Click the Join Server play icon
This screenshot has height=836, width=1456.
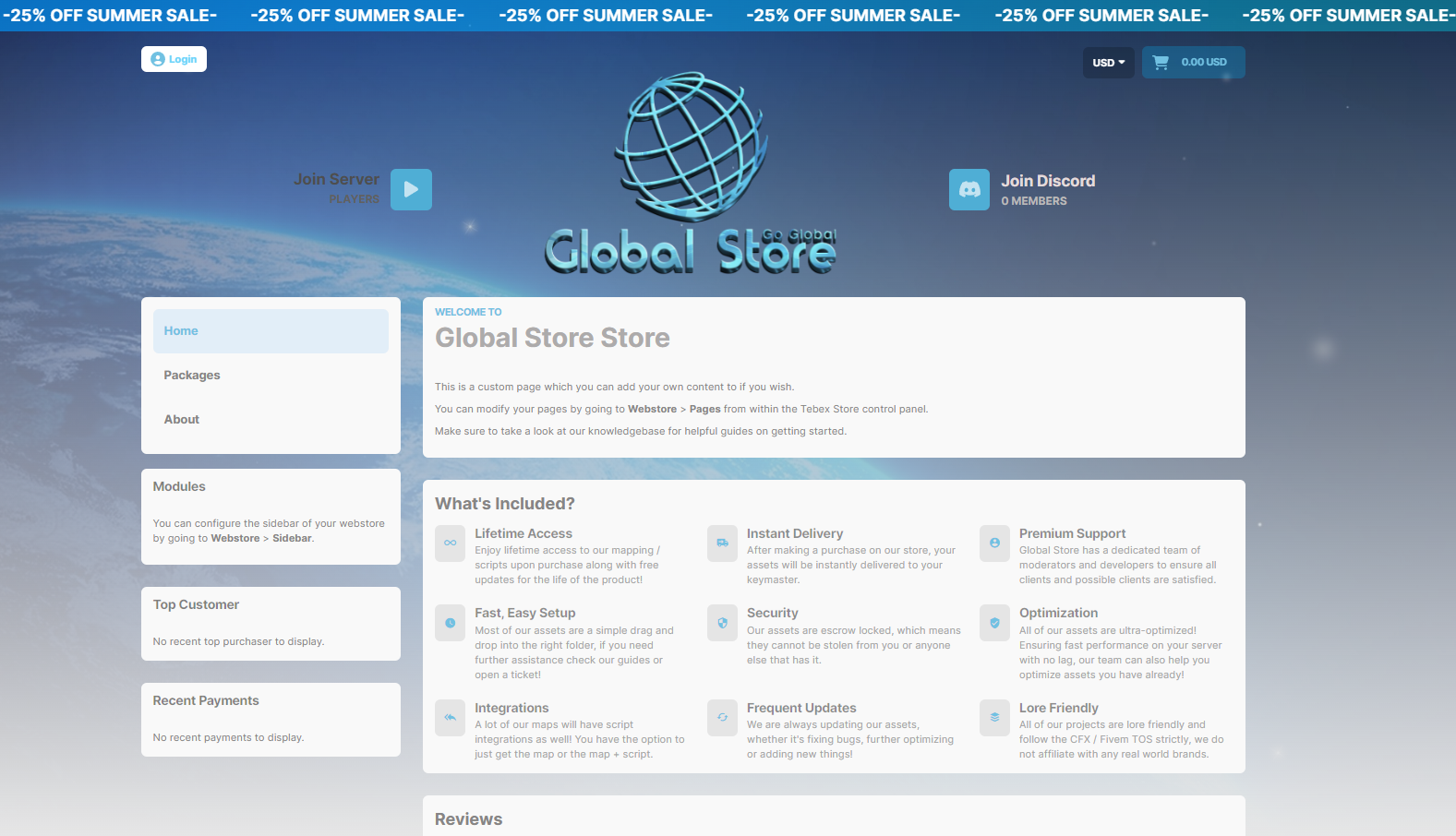pos(411,189)
